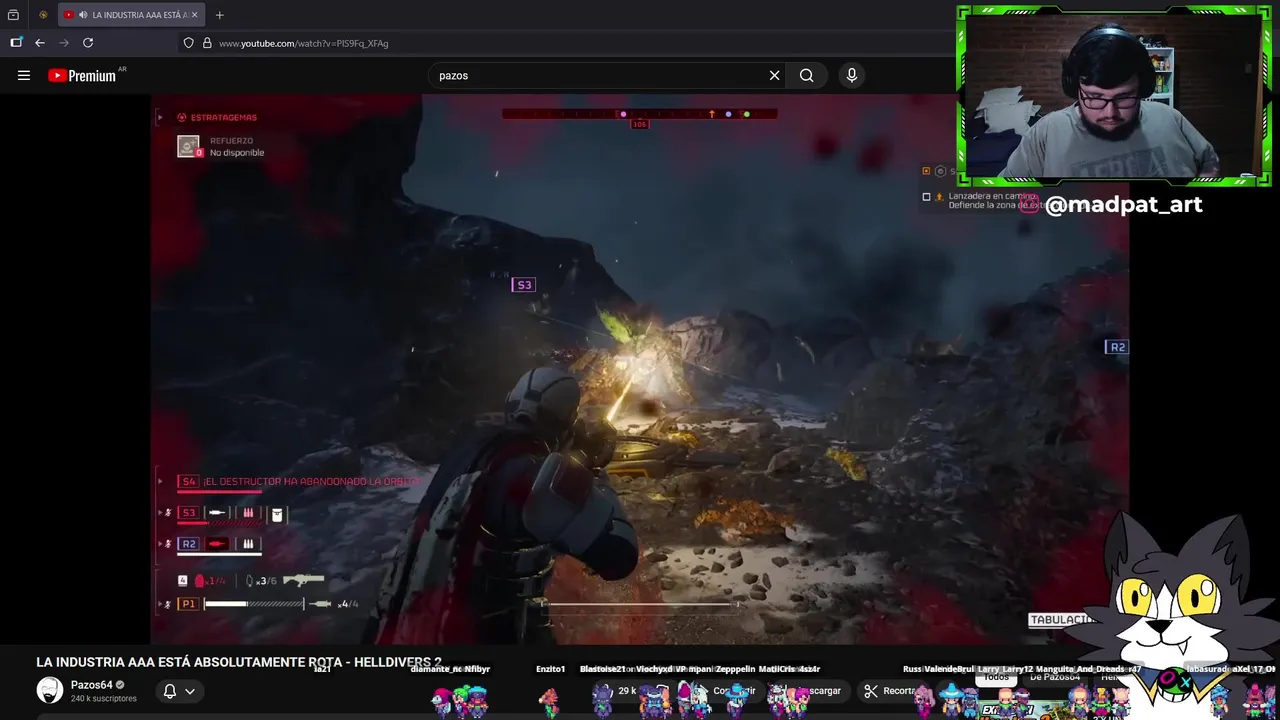This screenshot has width=1280, height=720.
Task: Click the youtube.com address bar URL
Action: click(x=304, y=43)
